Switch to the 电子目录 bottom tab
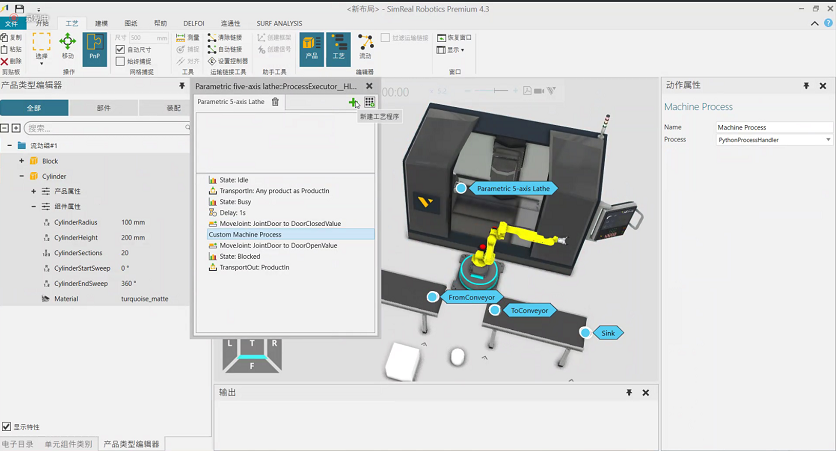Screen dimensions: 836x451 [18, 444]
